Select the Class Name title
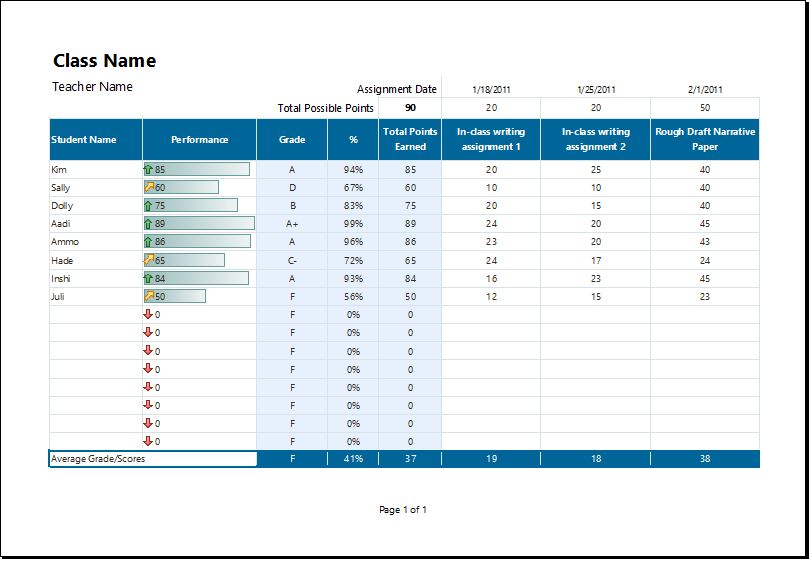Image resolution: width=809 pixels, height=561 pixels. pyautogui.click(x=104, y=60)
